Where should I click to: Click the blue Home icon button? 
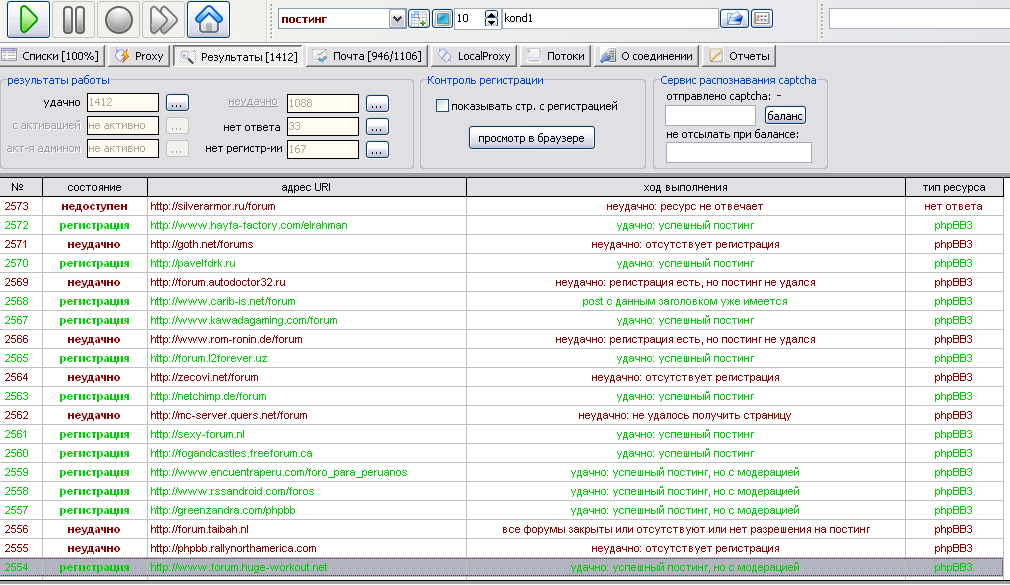[208, 19]
